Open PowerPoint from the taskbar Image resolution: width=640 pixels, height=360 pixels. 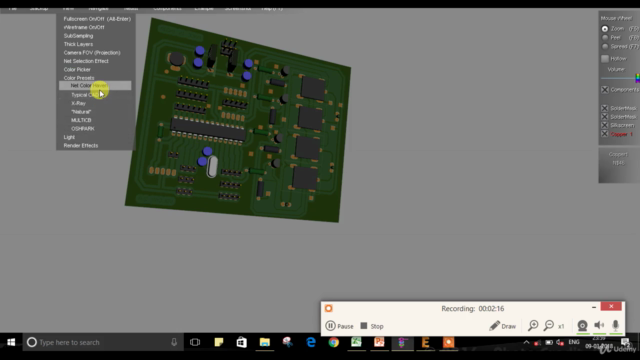click(x=379, y=342)
